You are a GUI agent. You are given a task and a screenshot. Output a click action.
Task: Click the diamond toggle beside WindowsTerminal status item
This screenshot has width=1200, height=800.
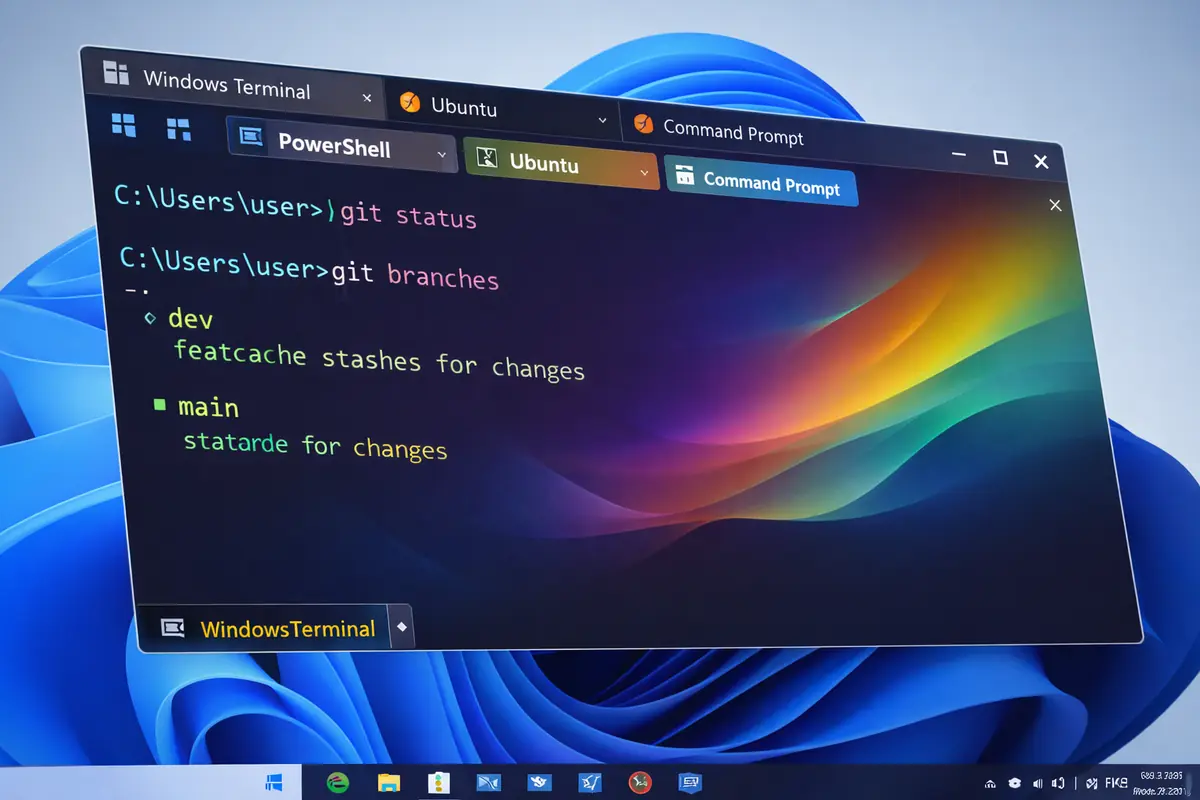[x=403, y=627]
